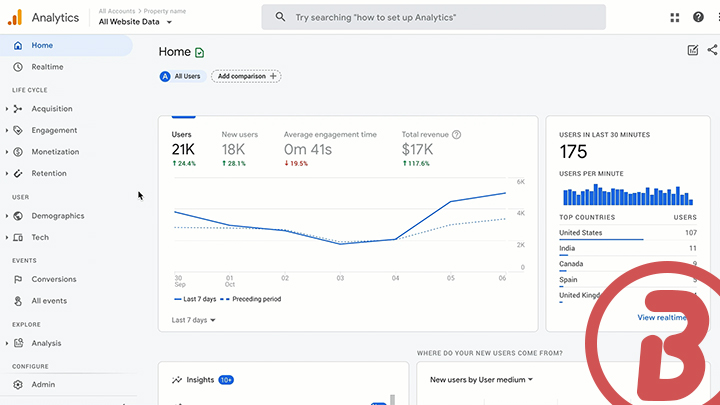Click the Add comparison button
Screen dimensions: 720x405
point(246,76)
